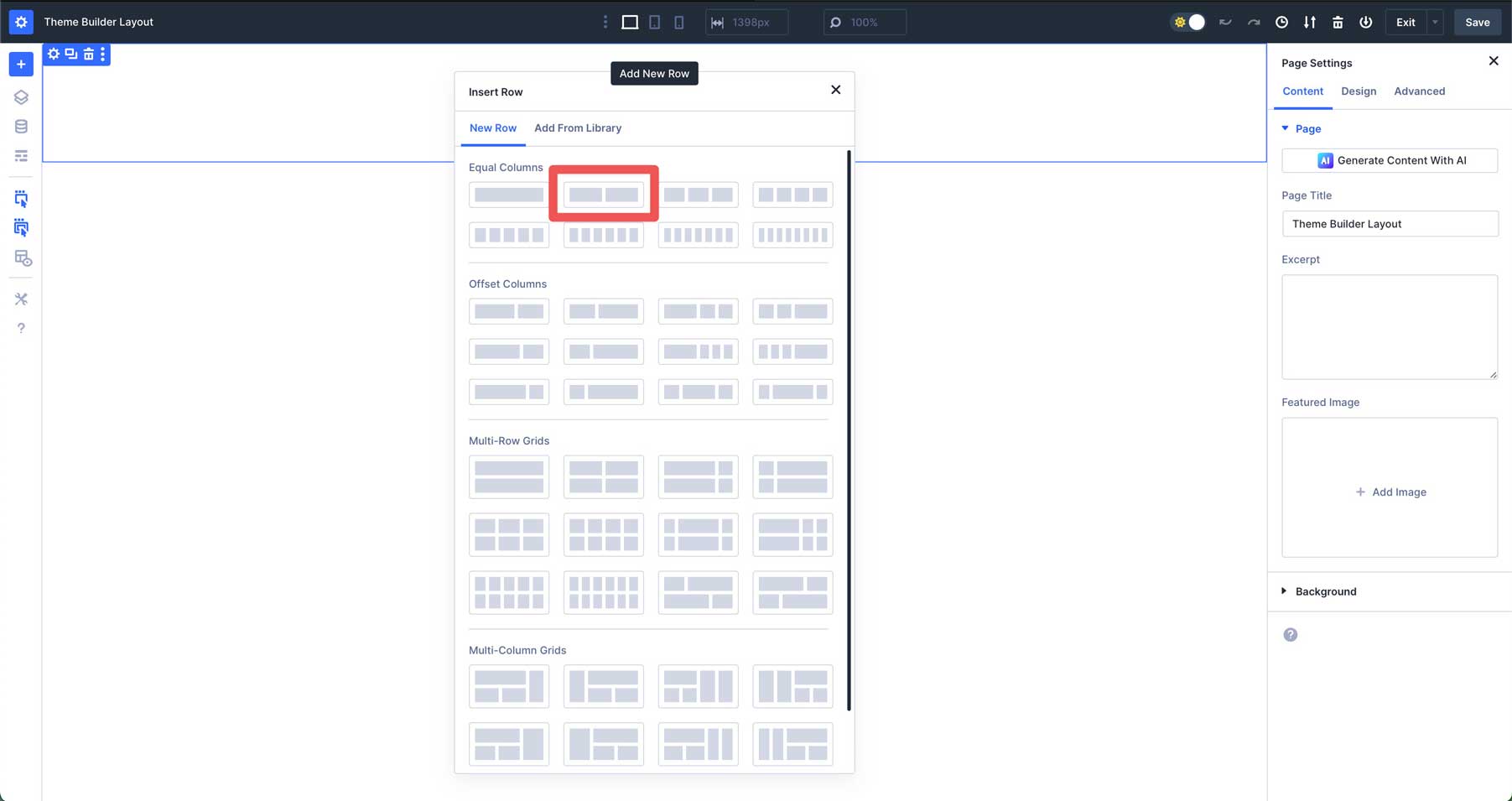This screenshot has width=1512, height=801.
Task: Select mobile preview mode icon
Action: pos(678,22)
